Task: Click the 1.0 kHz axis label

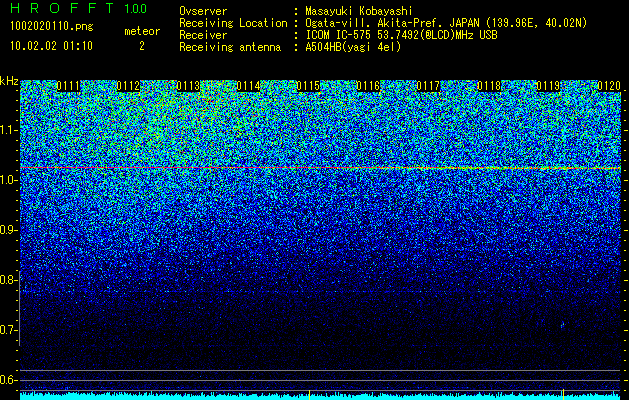Action: point(8,180)
